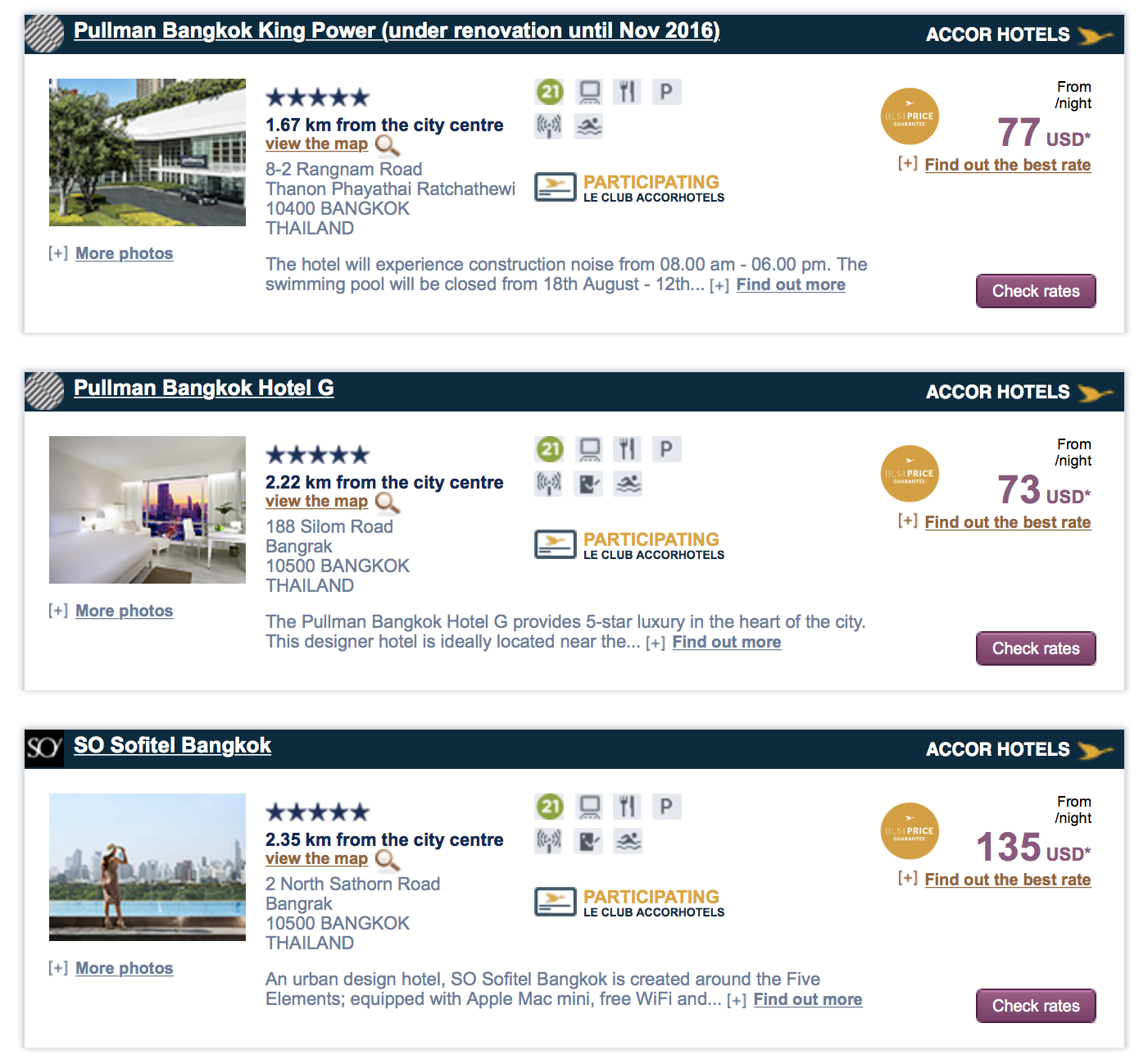Click the SO brand logo next to SO Sofitel Bangkok
The image size is (1139, 1064).
point(46,745)
